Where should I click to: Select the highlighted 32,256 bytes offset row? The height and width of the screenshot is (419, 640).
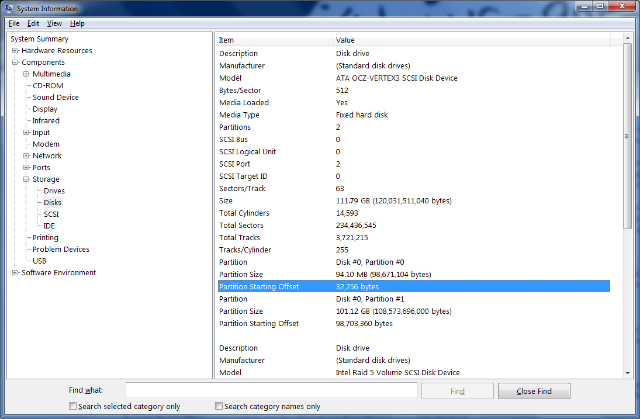414,286
